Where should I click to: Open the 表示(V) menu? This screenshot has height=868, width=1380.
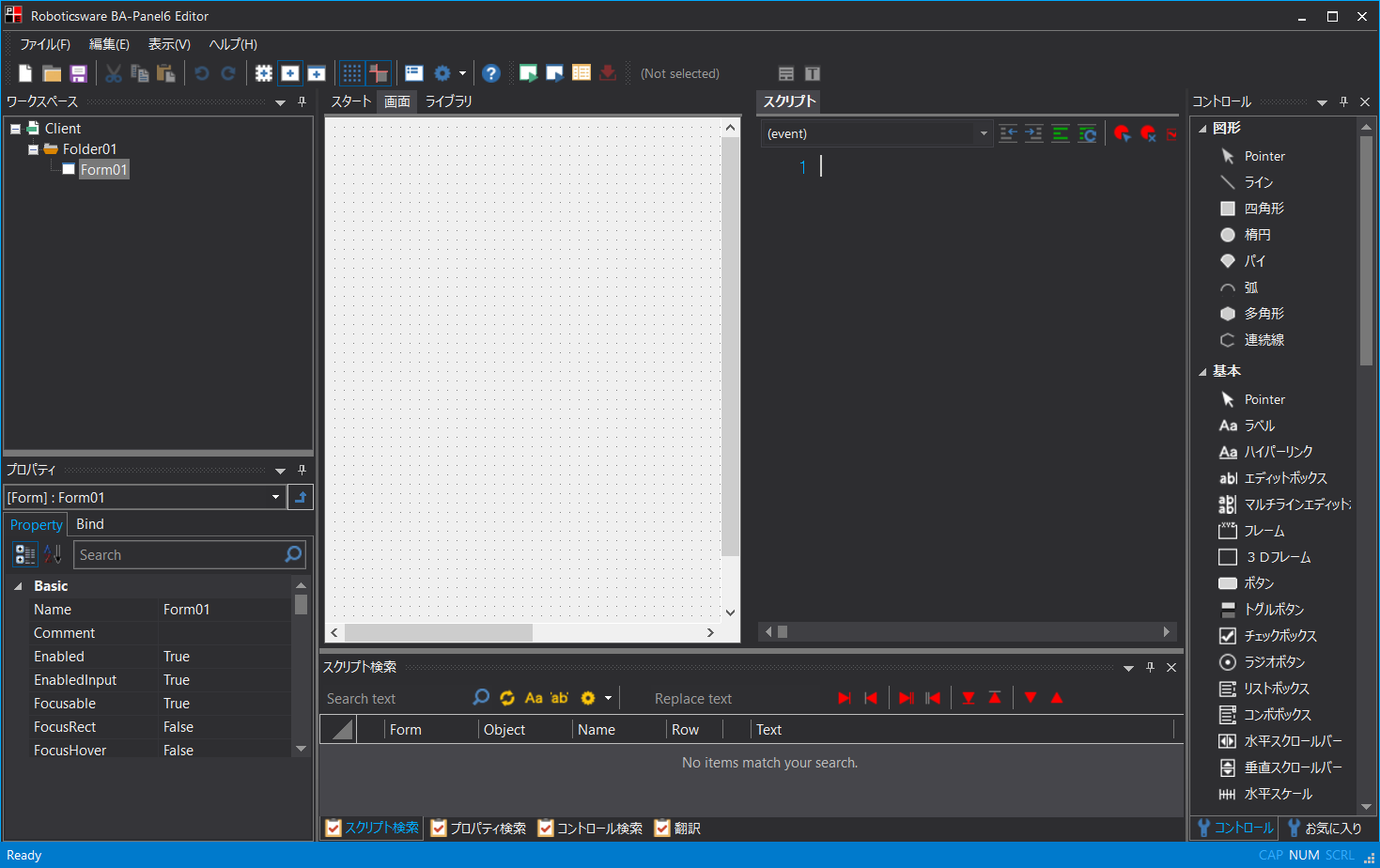168,44
